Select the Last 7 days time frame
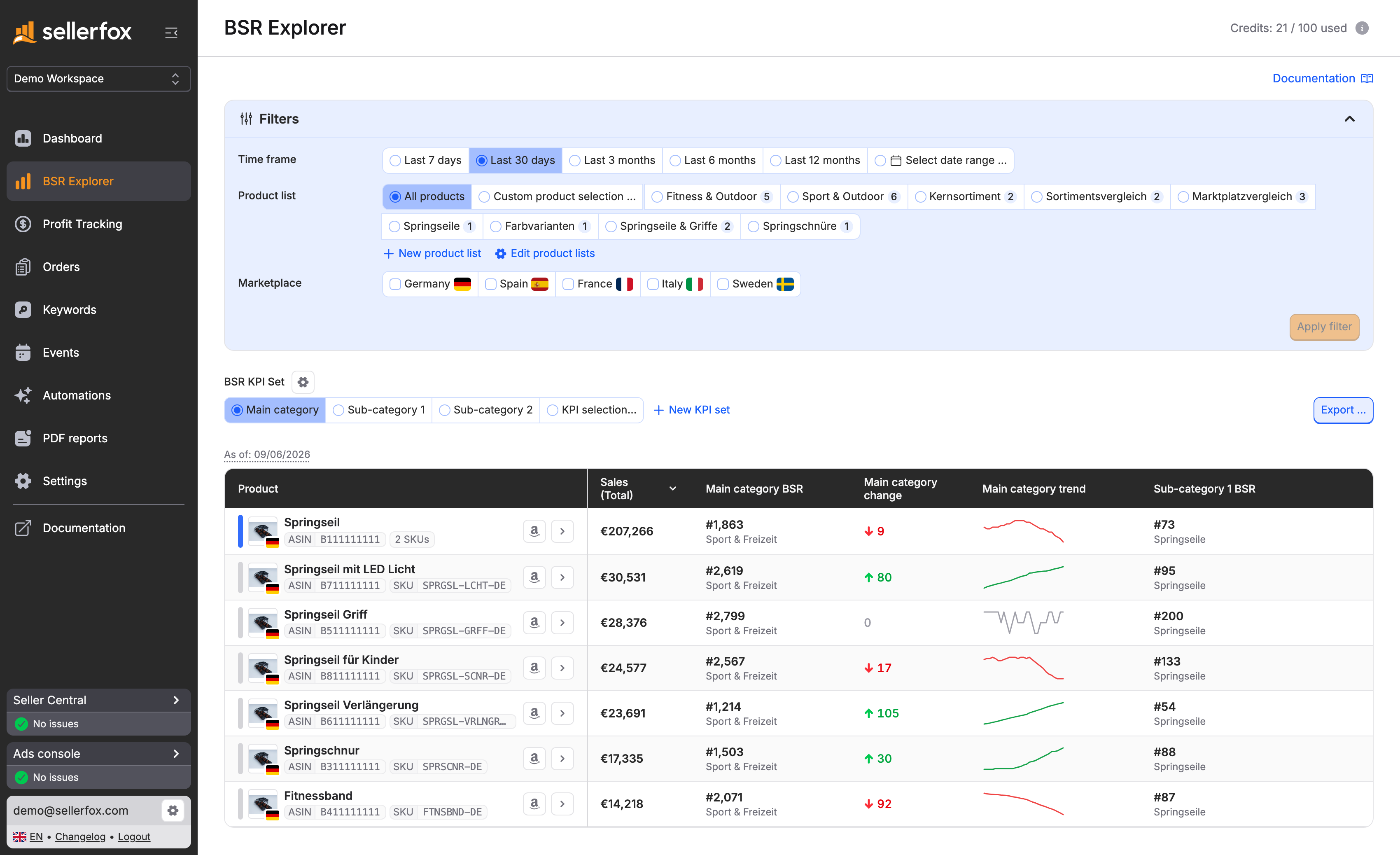 click(x=426, y=160)
